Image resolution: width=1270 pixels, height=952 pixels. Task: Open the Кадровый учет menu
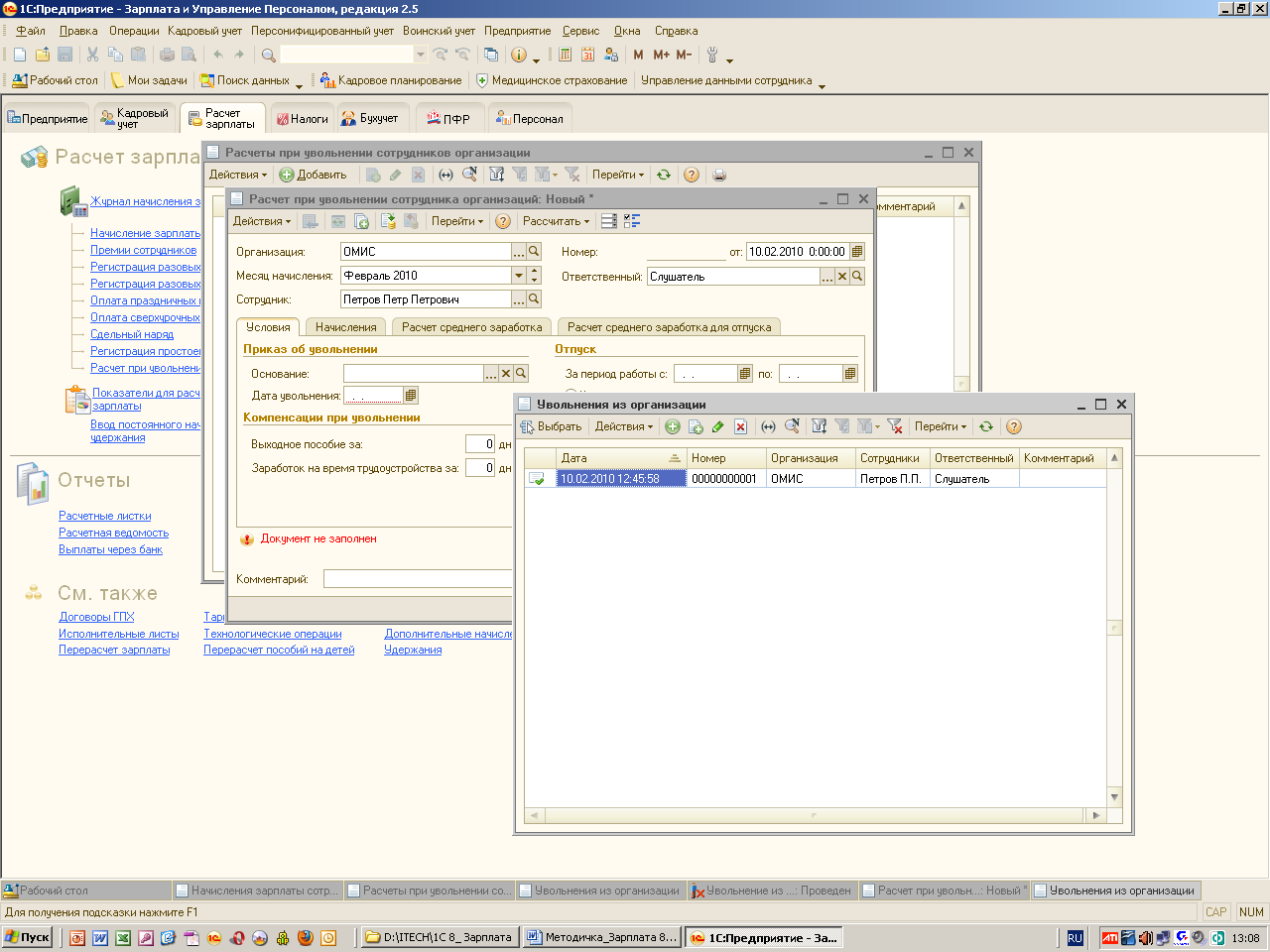(204, 31)
